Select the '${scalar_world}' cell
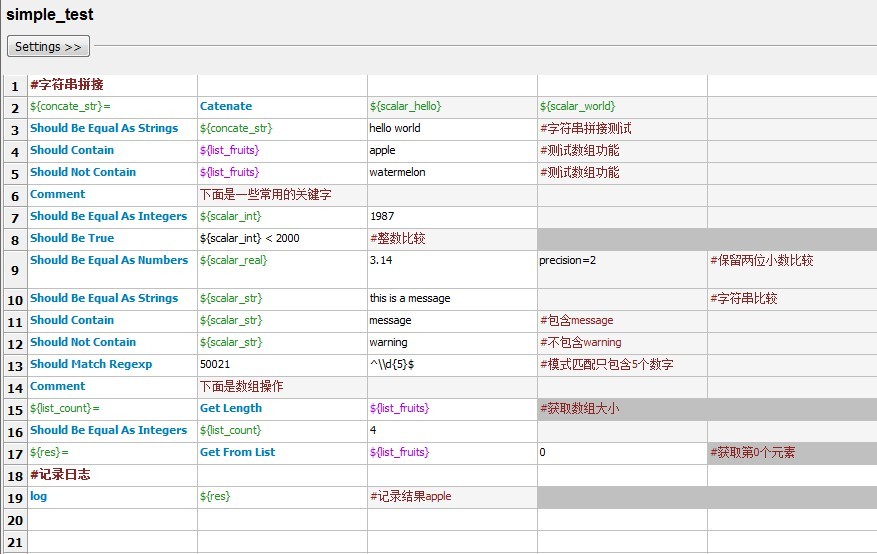This screenshot has width=877, height=554. pyautogui.click(x=623, y=107)
